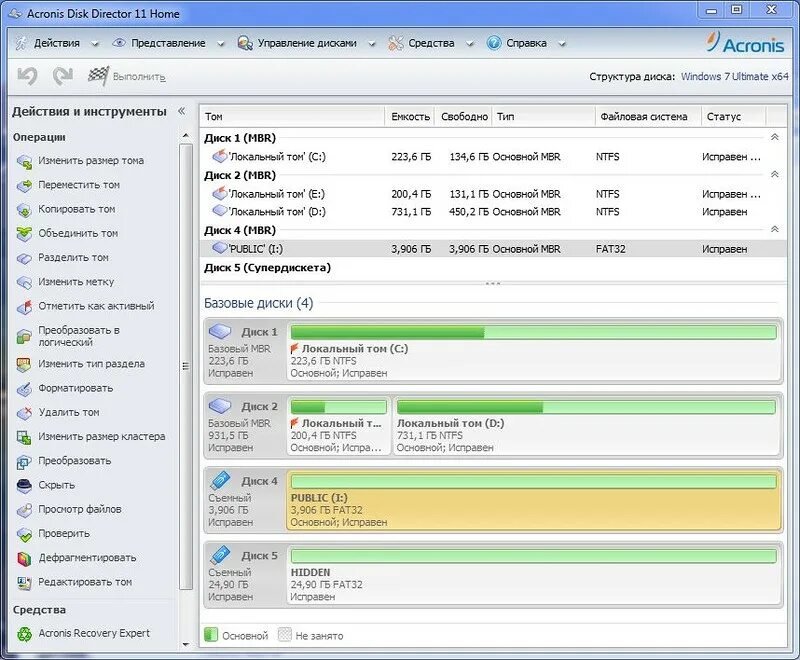Click the Изменить тип раздела icon
The image size is (800, 660).
(x=24, y=364)
